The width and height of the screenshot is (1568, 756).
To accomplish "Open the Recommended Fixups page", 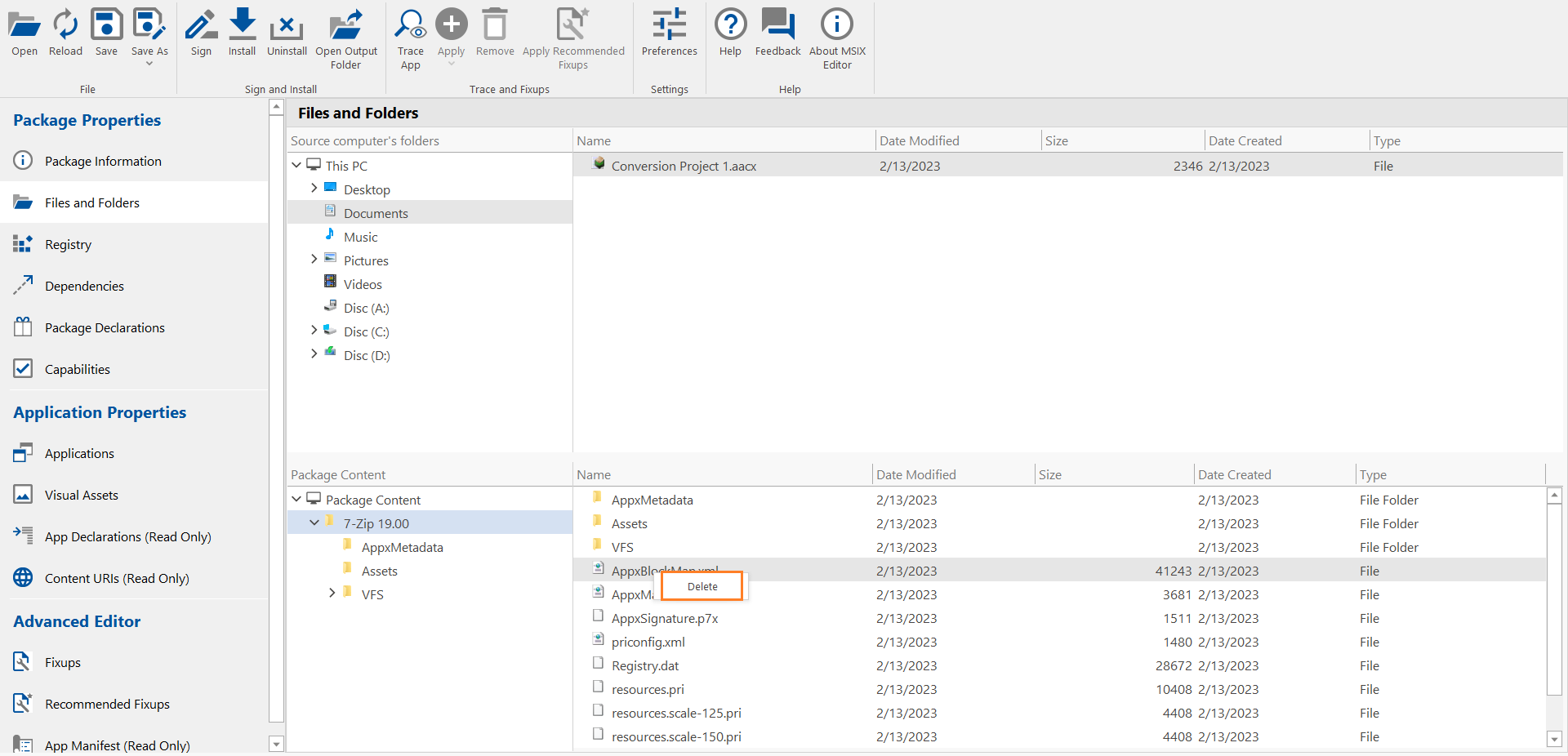I will pyautogui.click(x=107, y=704).
